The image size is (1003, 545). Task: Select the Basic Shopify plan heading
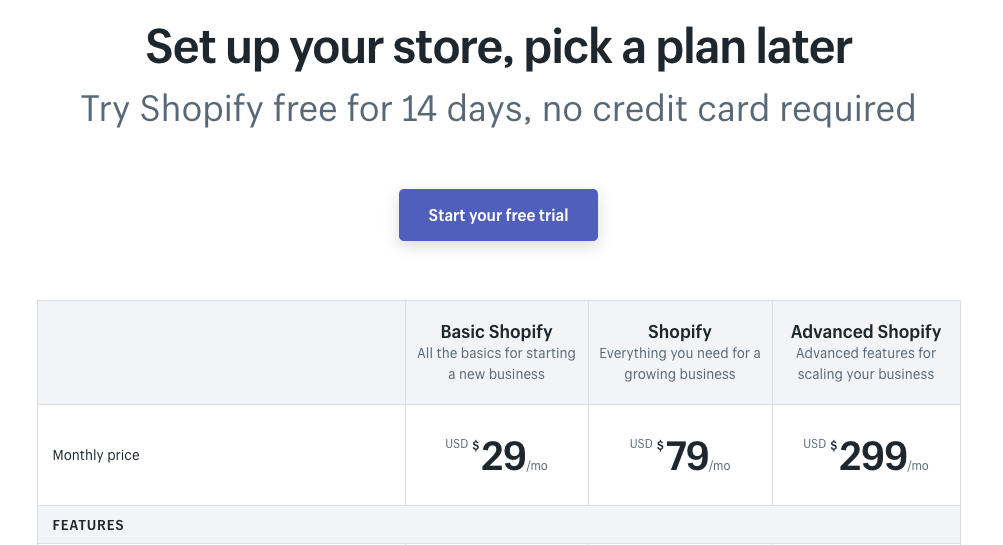coord(496,331)
